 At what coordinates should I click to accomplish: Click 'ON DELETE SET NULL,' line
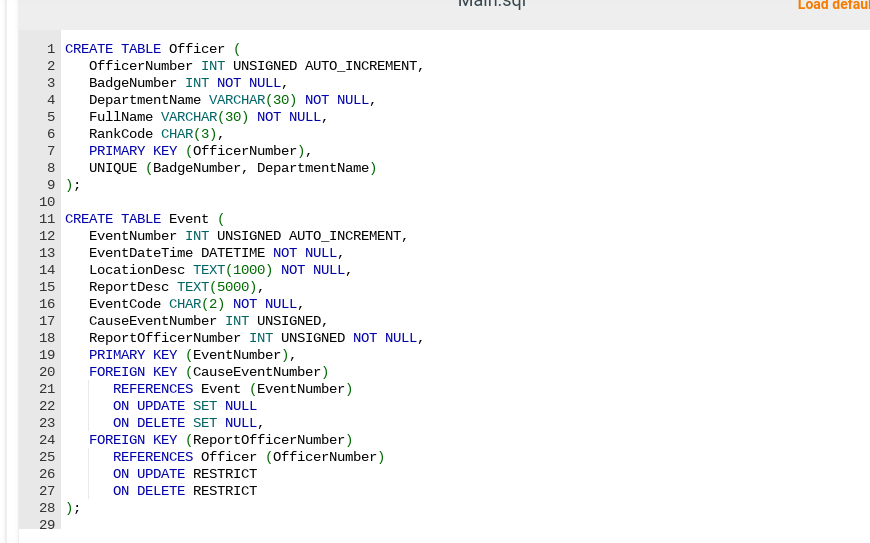coord(188,423)
